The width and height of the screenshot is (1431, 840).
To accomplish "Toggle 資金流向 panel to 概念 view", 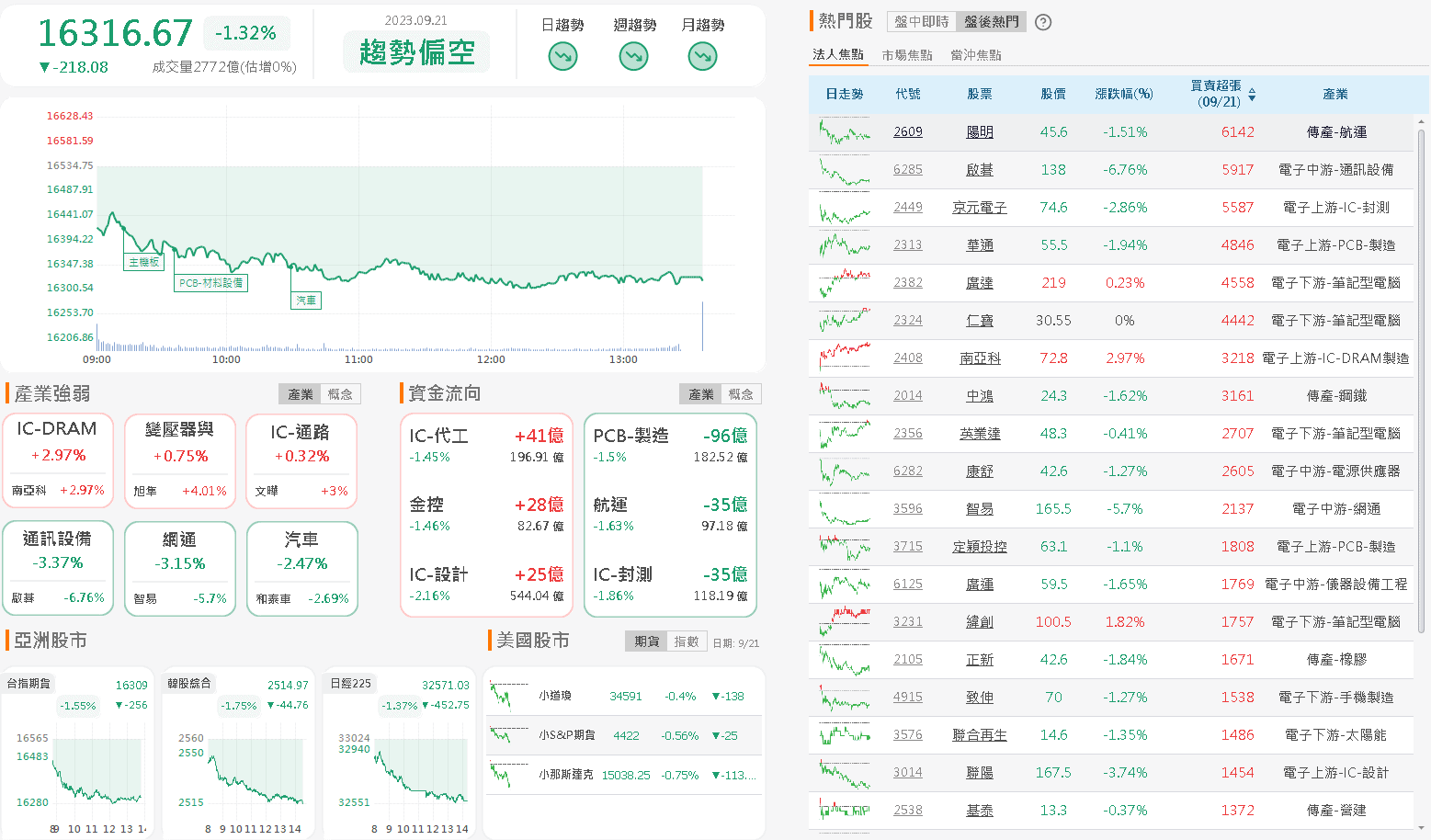I will [741, 394].
